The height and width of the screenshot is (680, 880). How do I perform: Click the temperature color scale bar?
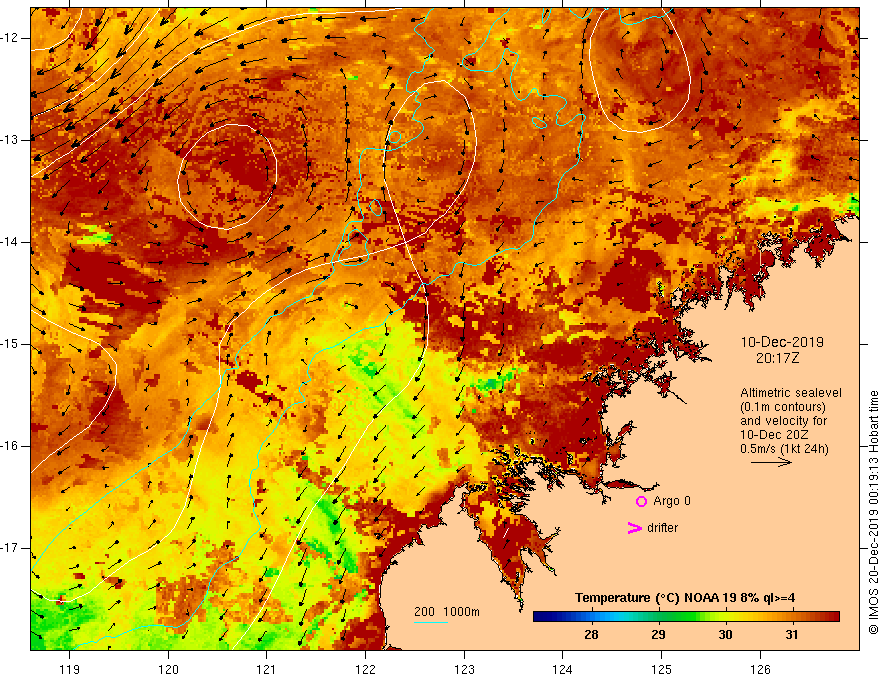tap(686, 617)
